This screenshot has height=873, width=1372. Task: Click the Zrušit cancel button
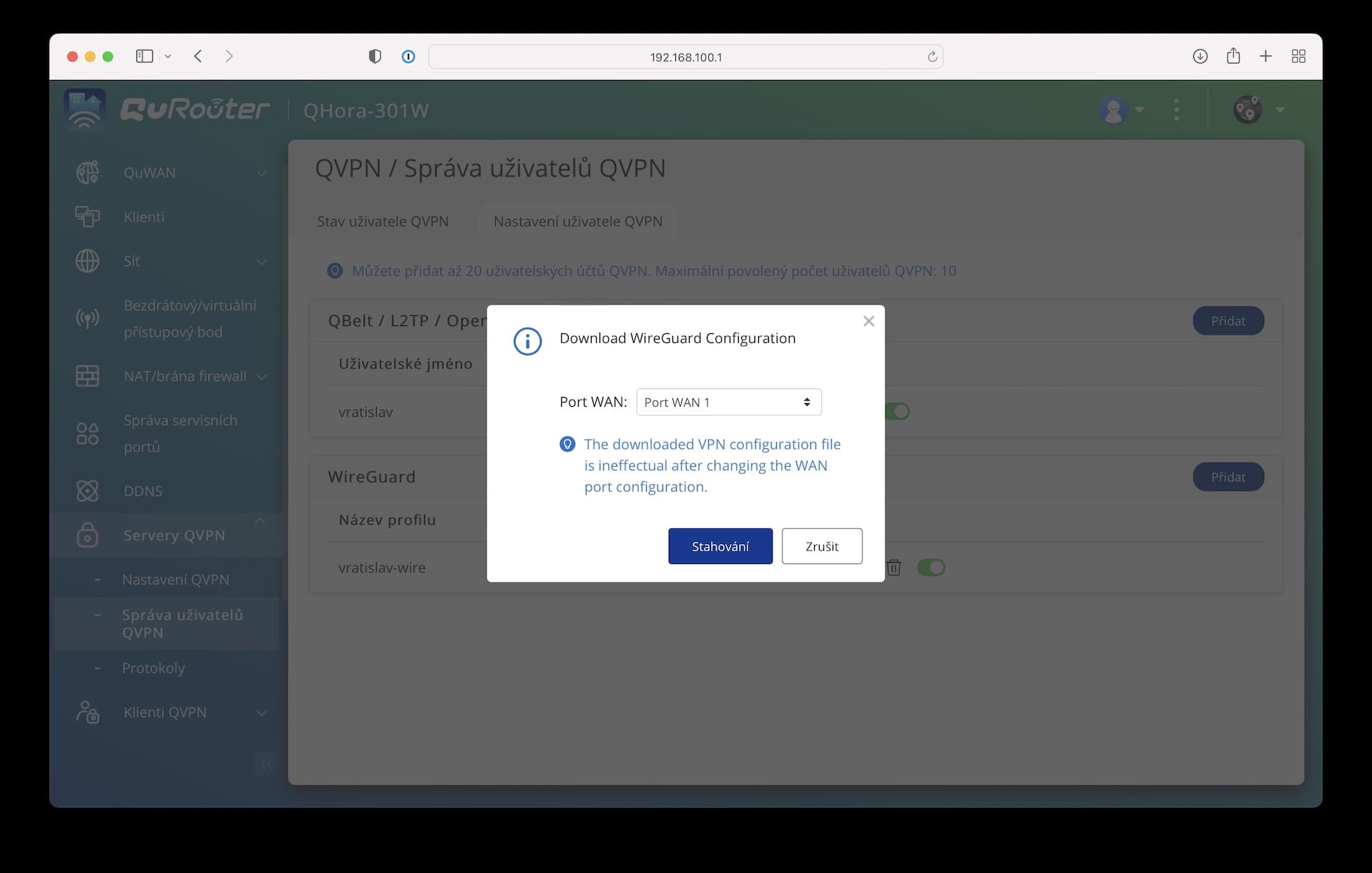tap(821, 546)
